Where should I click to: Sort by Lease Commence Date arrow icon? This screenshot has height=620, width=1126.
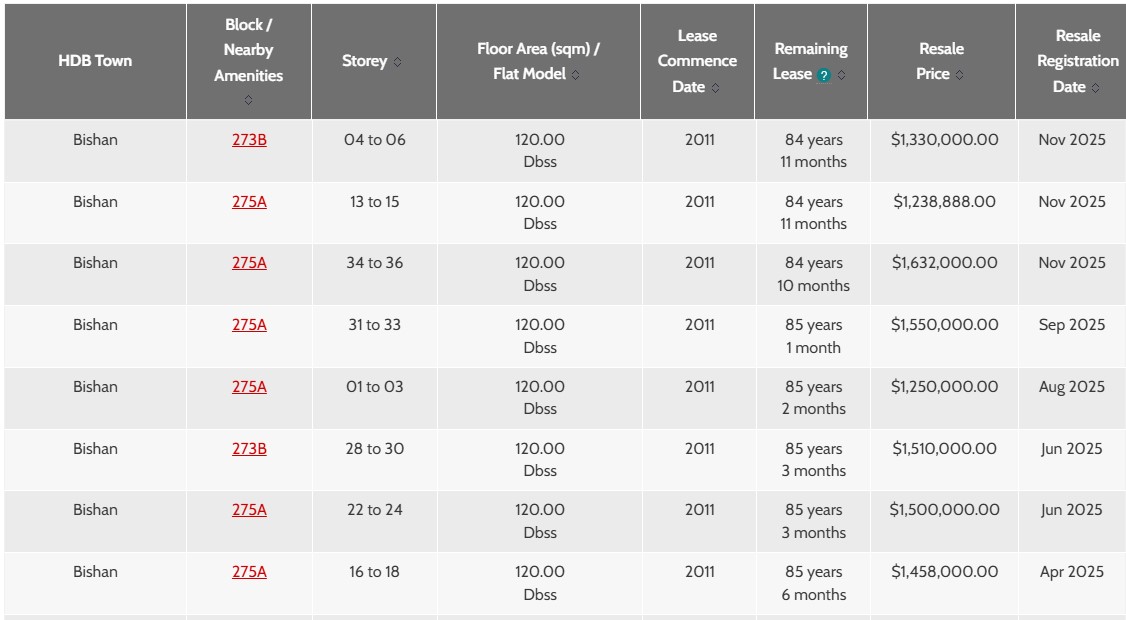point(716,88)
